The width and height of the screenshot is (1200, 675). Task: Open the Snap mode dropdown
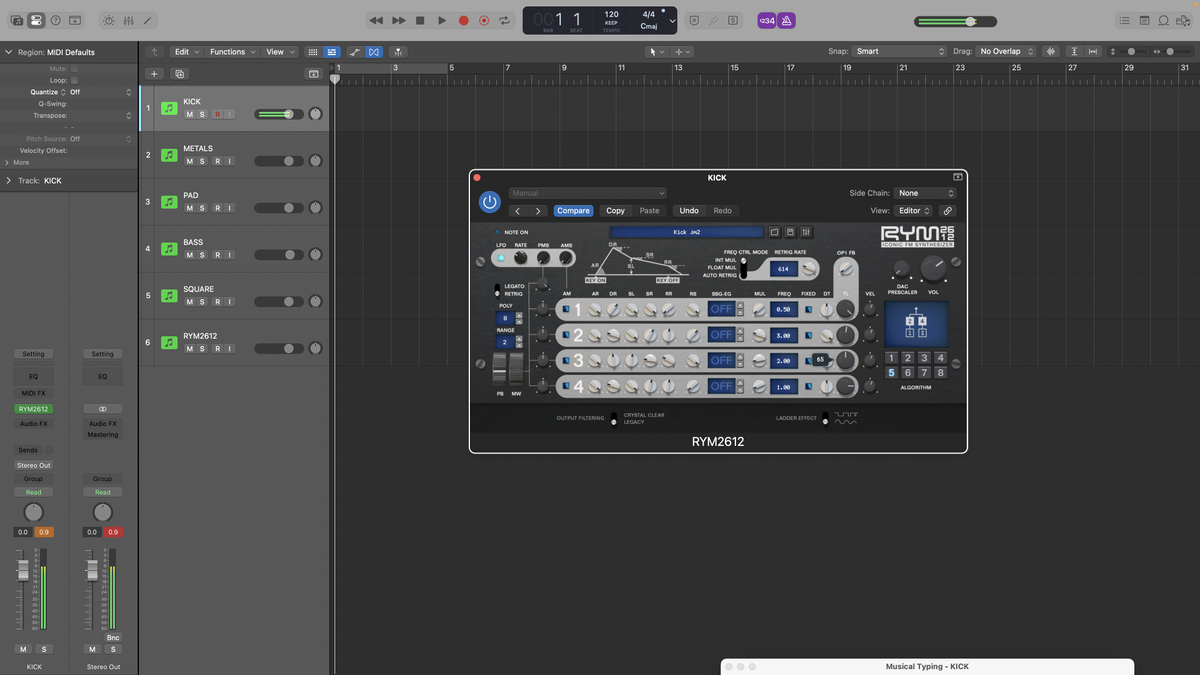coord(900,52)
